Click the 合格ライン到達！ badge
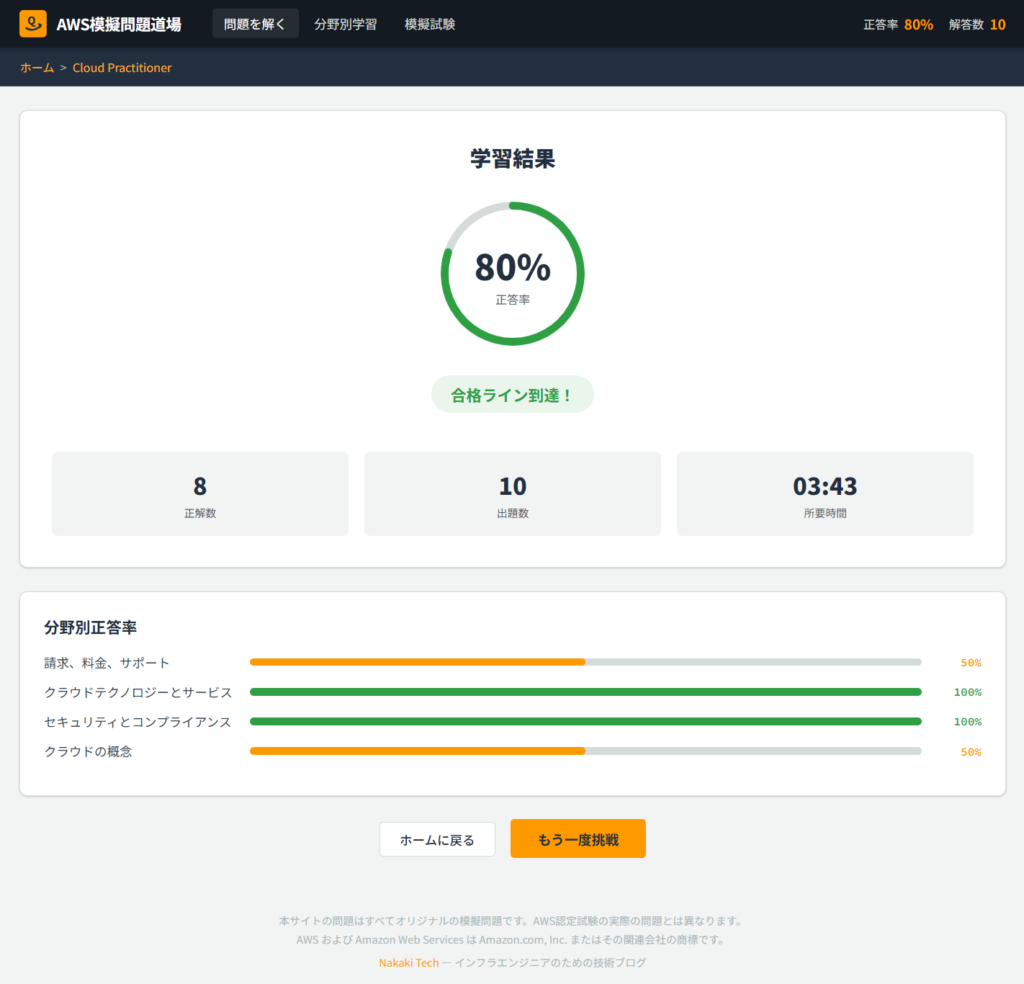Viewport: 1024px width, 984px height. (512, 394)
